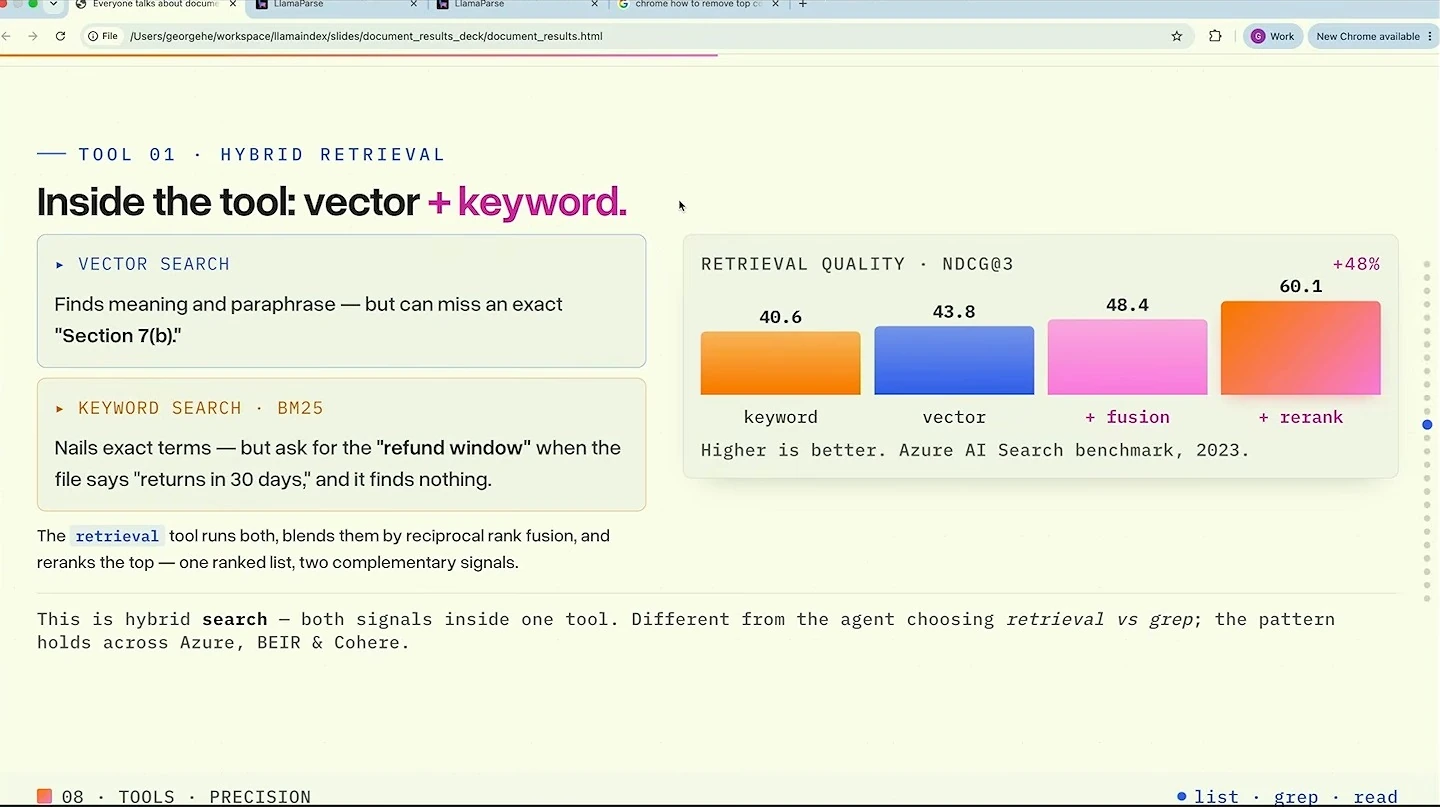
Task: Click the '60.1' value above the rerank bar
Action: 1300,287
